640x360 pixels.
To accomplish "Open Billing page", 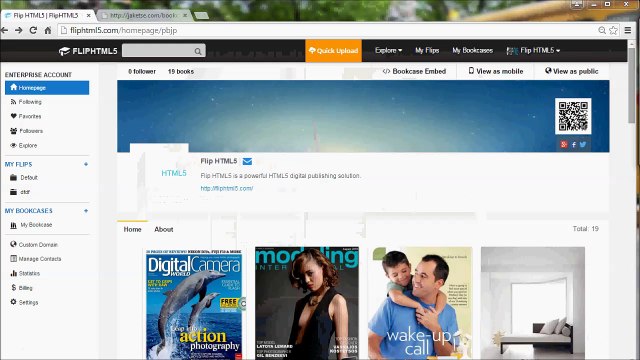I will [x=22, y=288].
